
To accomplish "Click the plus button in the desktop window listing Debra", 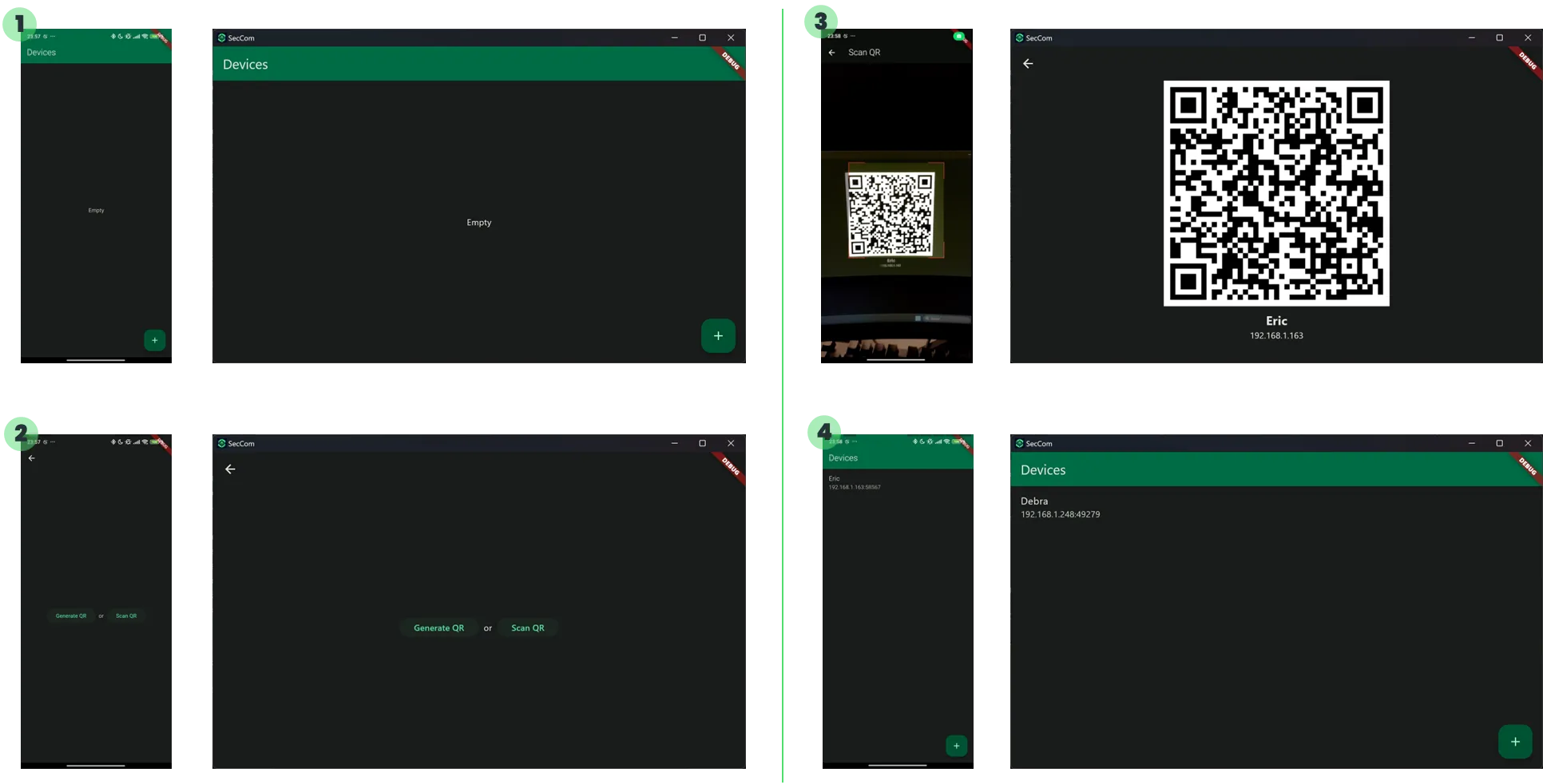I will [1515, 742].
